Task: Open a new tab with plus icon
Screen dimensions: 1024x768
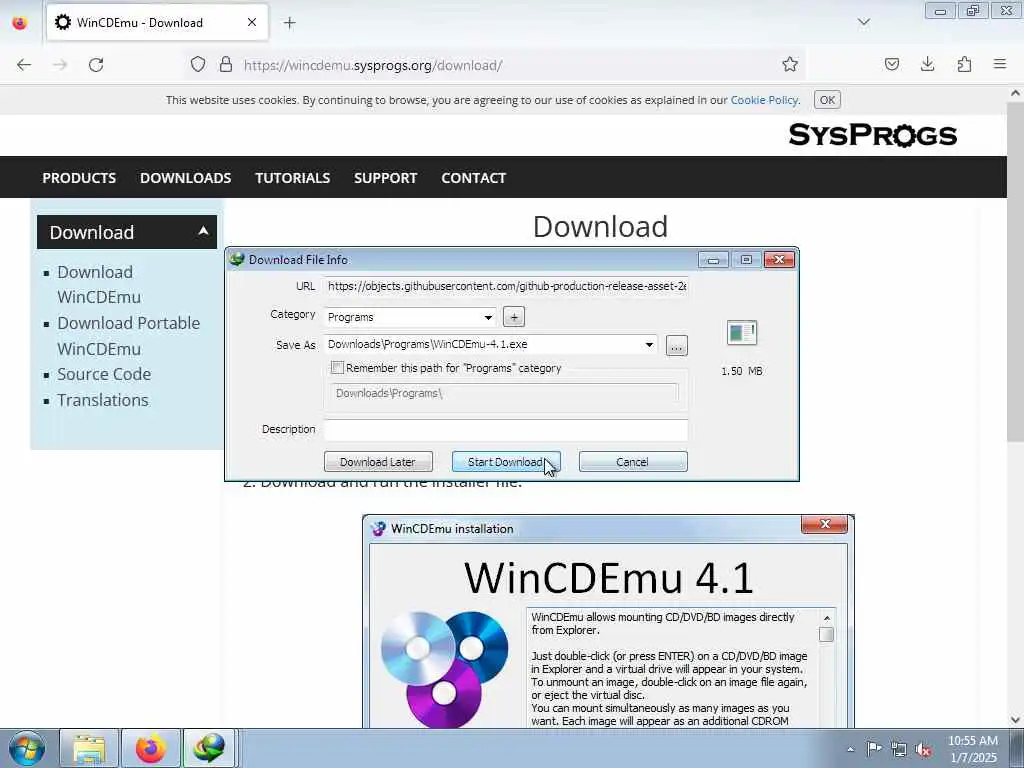Action: [289, 23]
